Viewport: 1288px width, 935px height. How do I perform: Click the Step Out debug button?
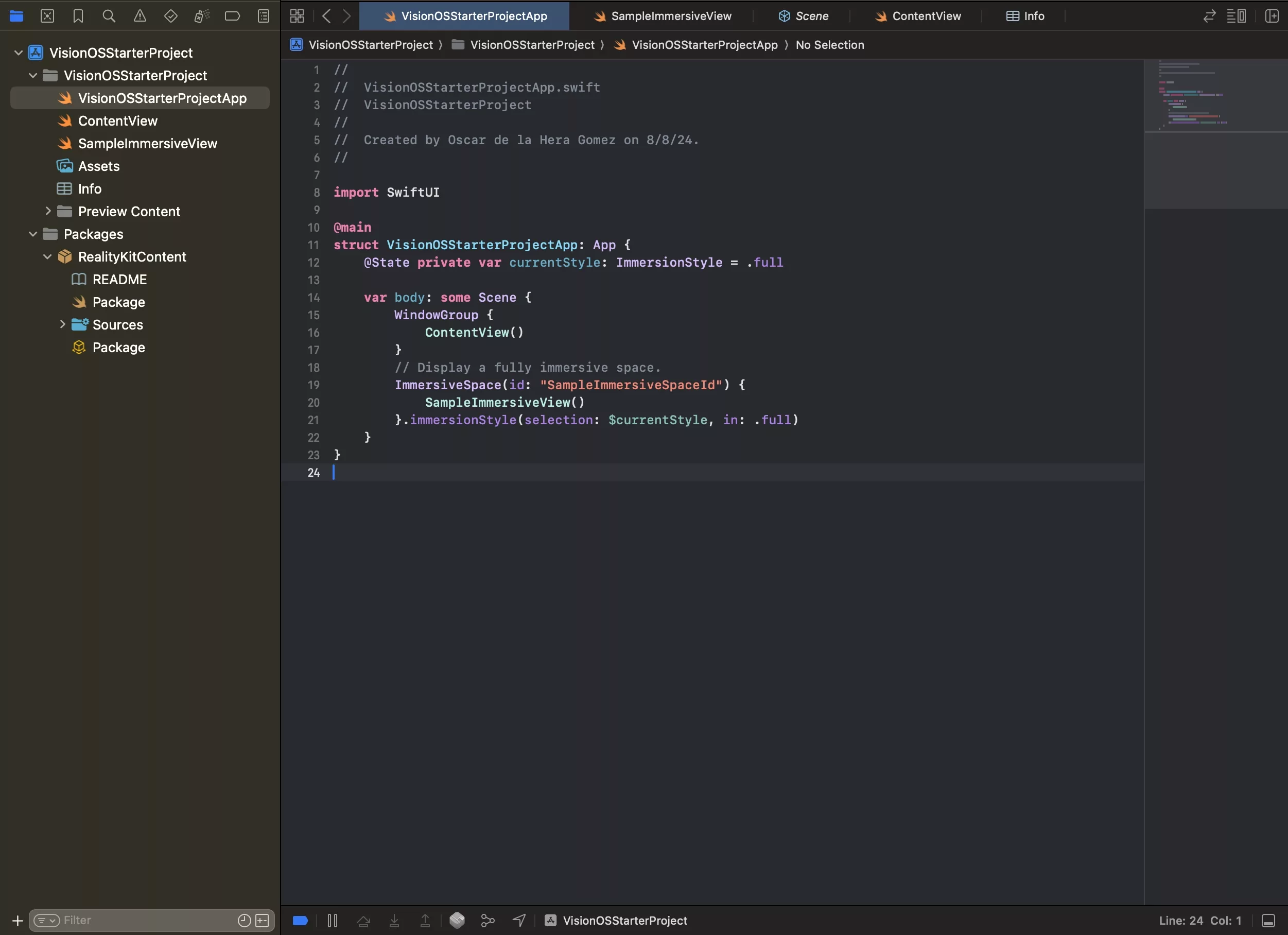click(x=425, y=921)
